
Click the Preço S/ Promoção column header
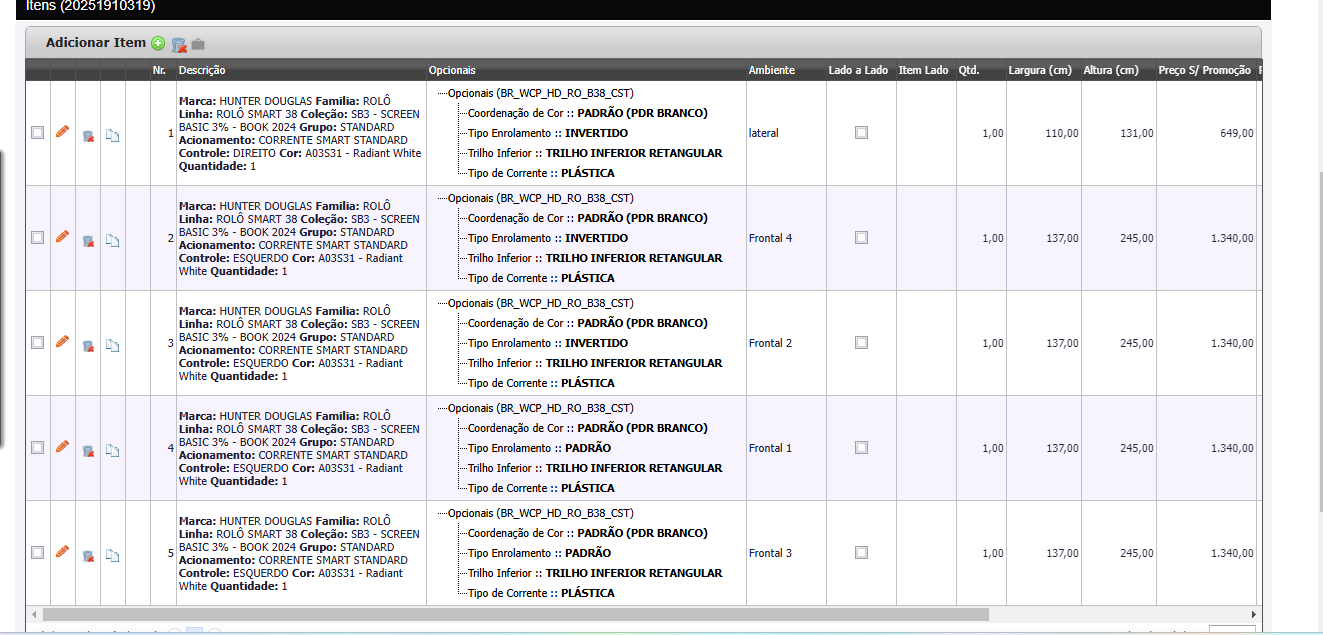[1204, 70]
